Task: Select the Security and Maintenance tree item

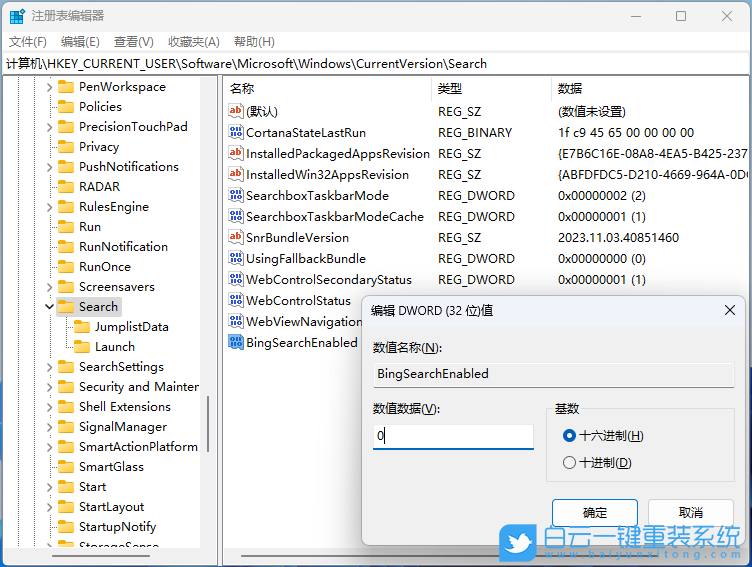Action: (139, 387)
